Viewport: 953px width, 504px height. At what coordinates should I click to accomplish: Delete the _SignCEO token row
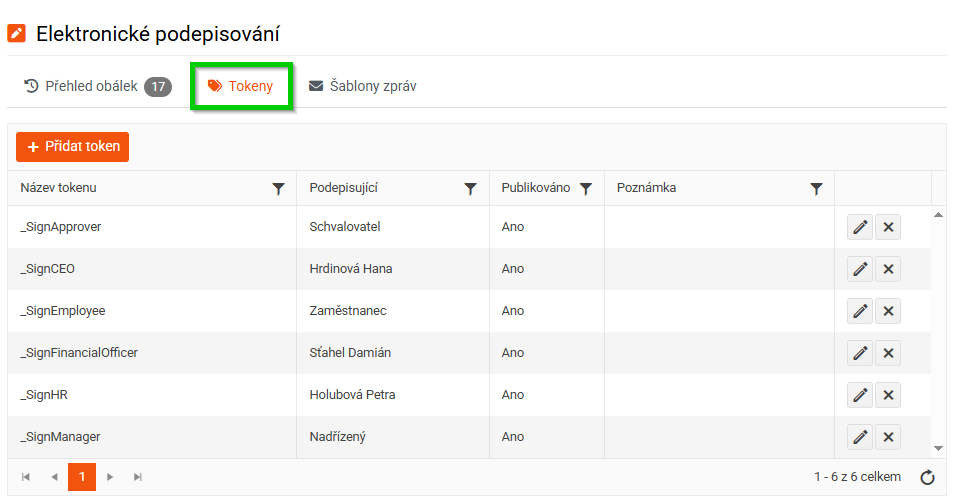(x=888, y=269)
